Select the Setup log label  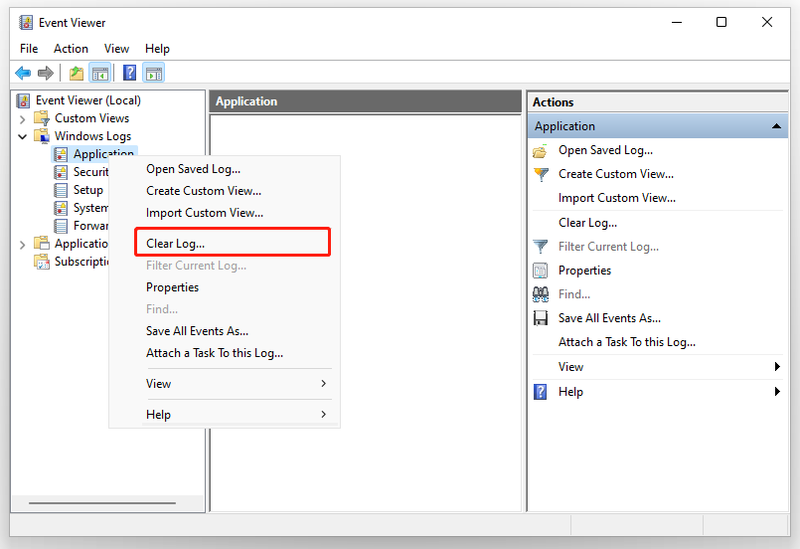click(x=88, y=190)
